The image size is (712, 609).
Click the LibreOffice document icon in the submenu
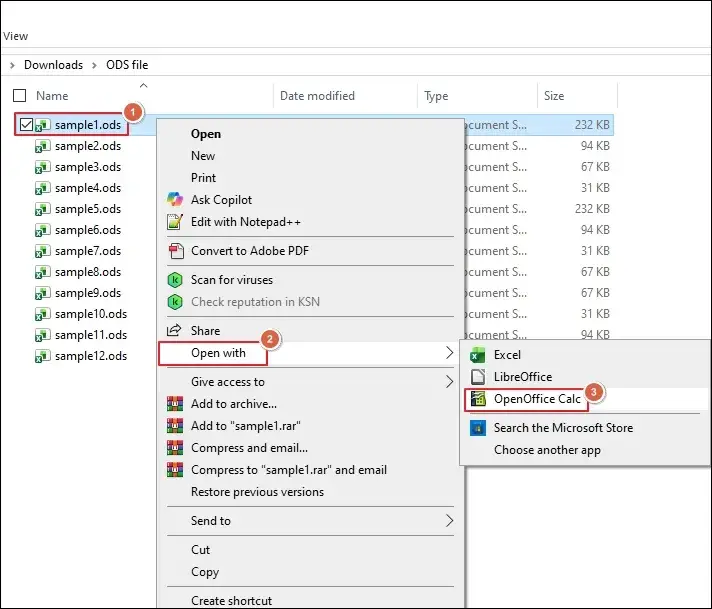click(478, 377)
